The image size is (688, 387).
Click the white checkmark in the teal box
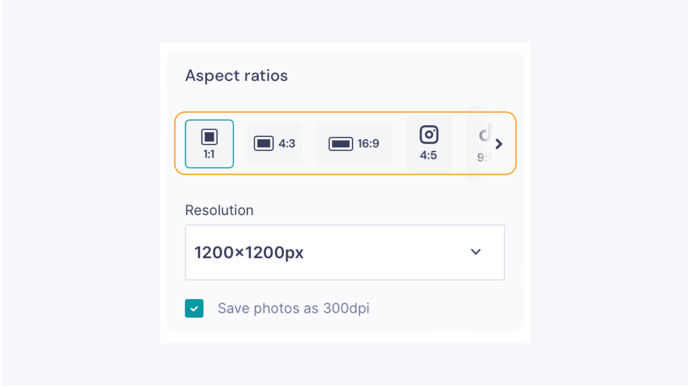pyautogui.click(x=194, y=308)
